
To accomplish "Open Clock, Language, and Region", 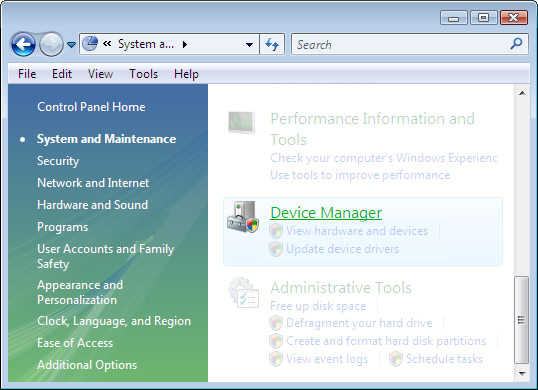I will pyautogui.click(x=114, y=321).
